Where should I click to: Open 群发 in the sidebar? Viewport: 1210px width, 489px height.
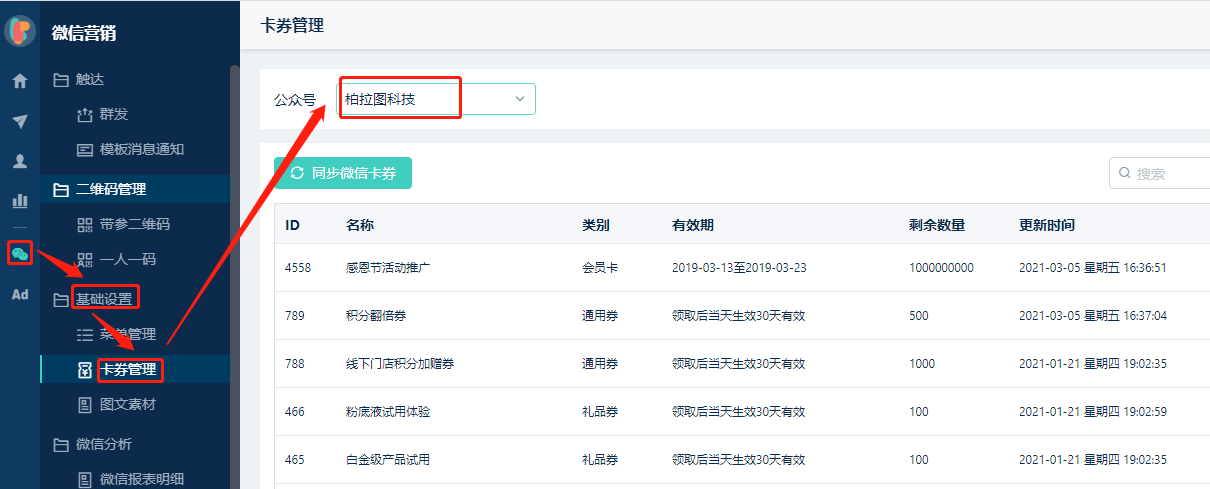point(114,115)
